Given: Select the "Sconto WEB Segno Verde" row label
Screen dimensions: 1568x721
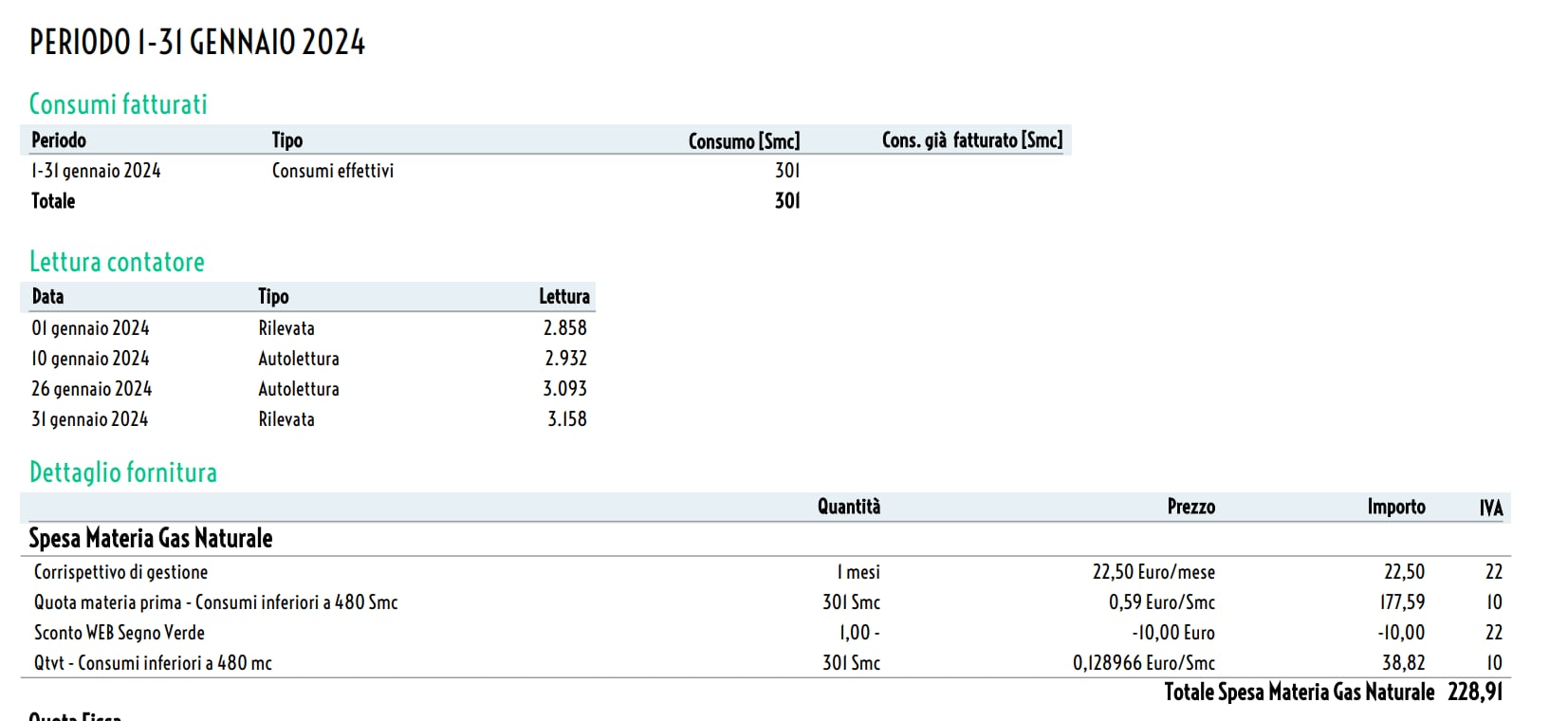Looking at the screenshot, I should (x=120, y=633).
